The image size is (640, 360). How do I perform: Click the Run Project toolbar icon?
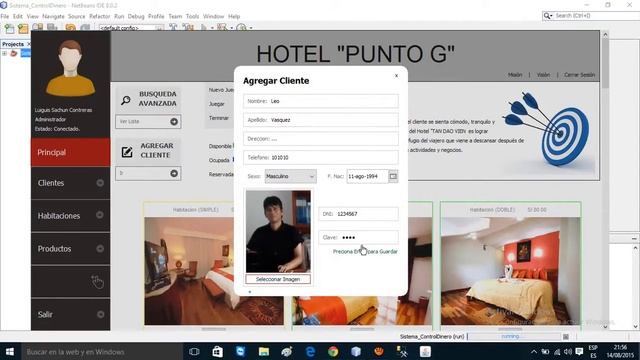pyautogui.click(x=204, y=28)
